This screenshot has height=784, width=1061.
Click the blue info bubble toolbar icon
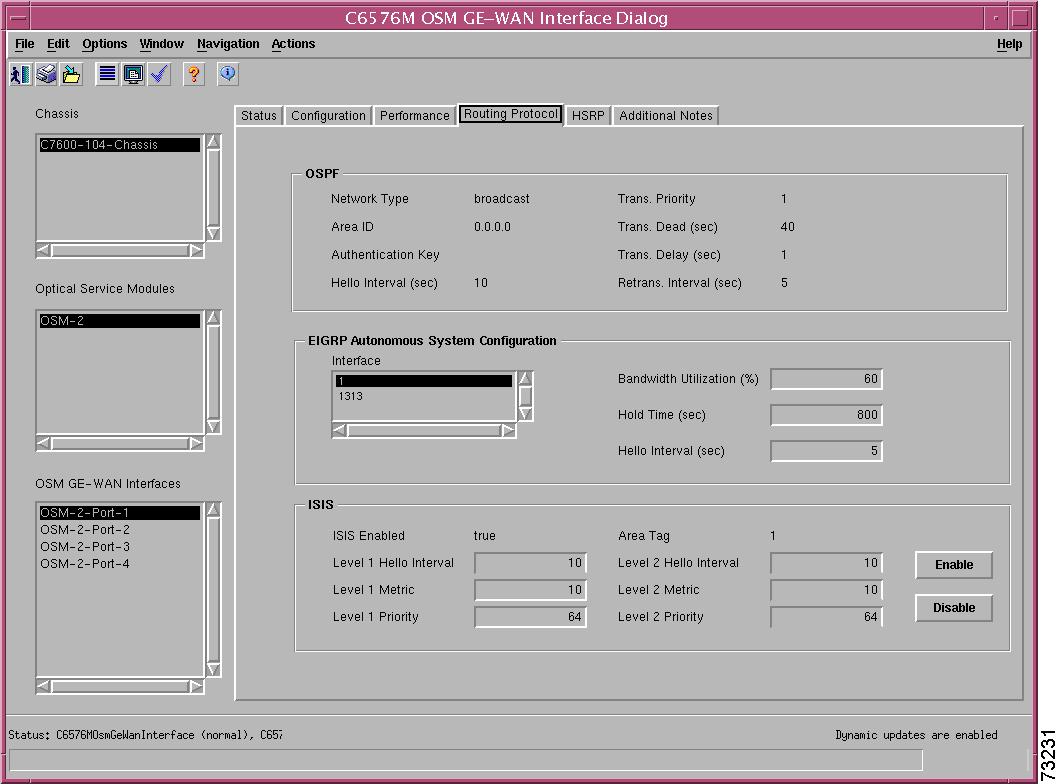[228, 74]
